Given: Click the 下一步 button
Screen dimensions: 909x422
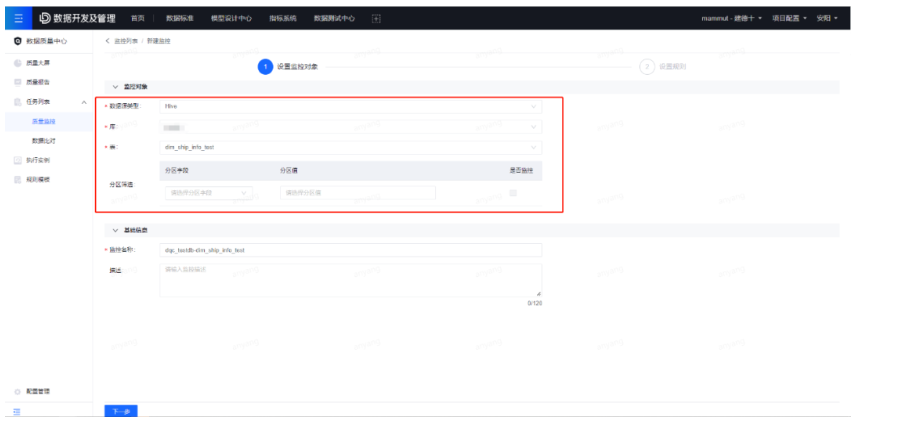Looking at the screenshot, I should pos(121,412).
